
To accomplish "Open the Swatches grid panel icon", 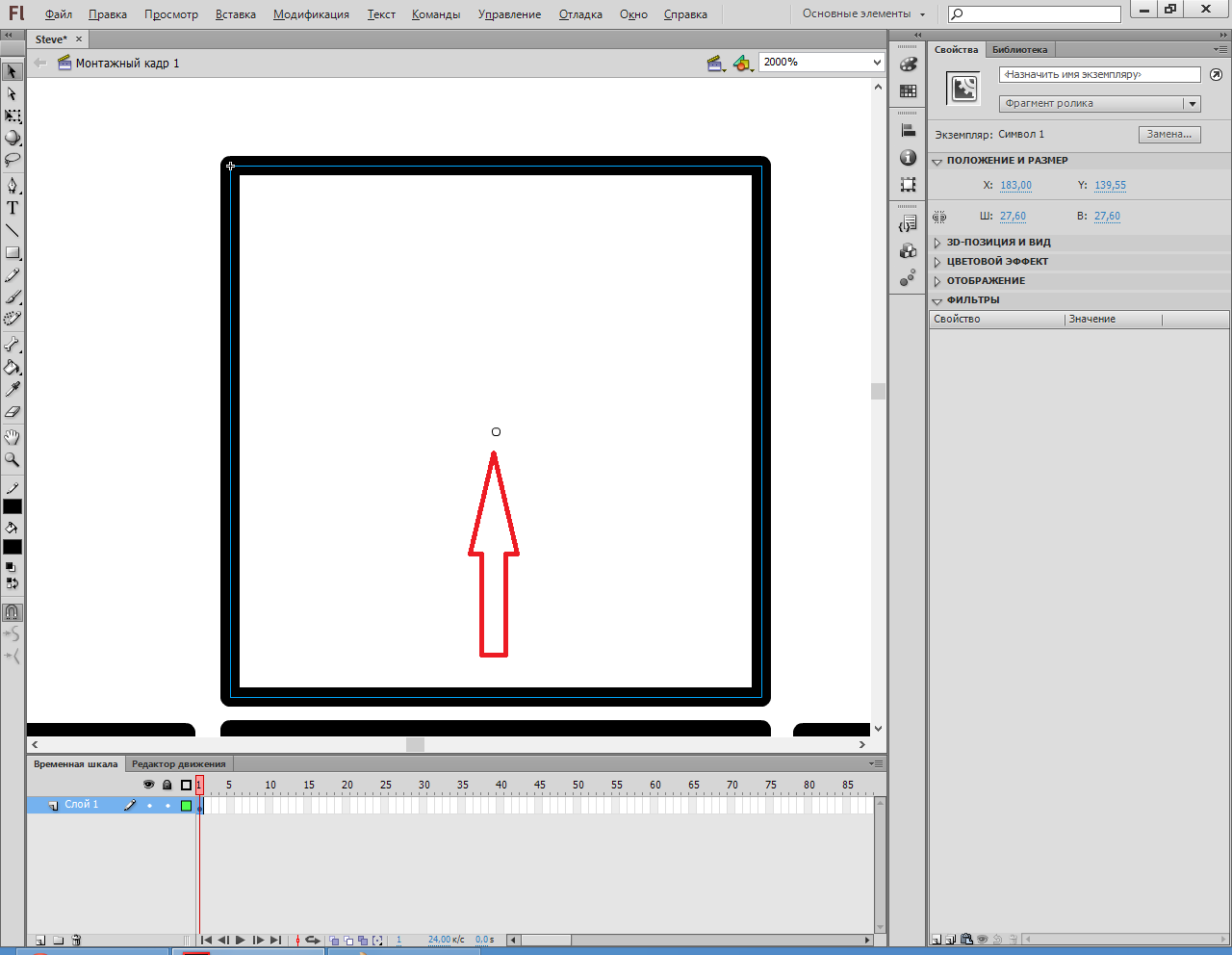I will coord(908,90).
